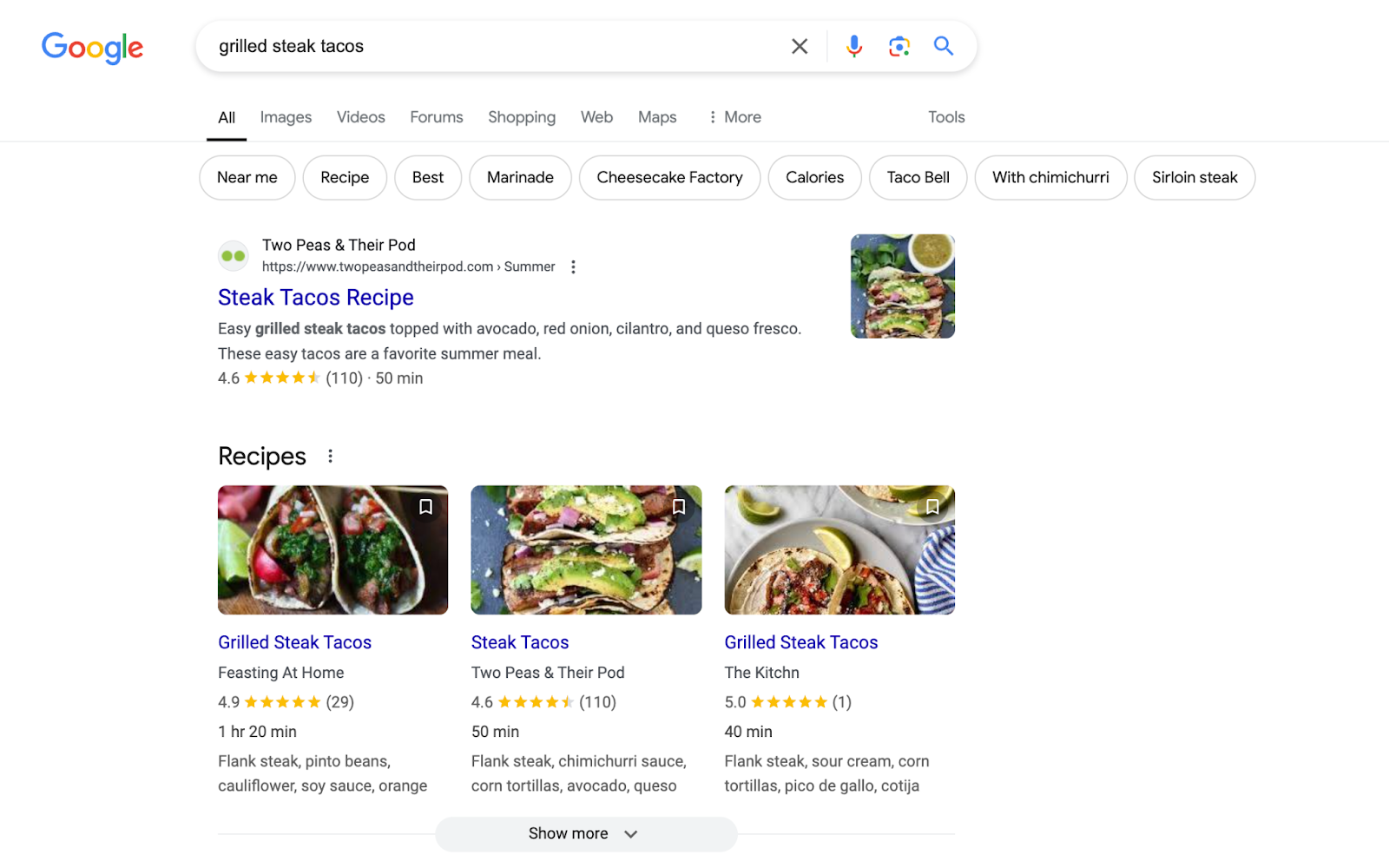
Task: Clear the search box with the X icon
Action: click(800, 46)
